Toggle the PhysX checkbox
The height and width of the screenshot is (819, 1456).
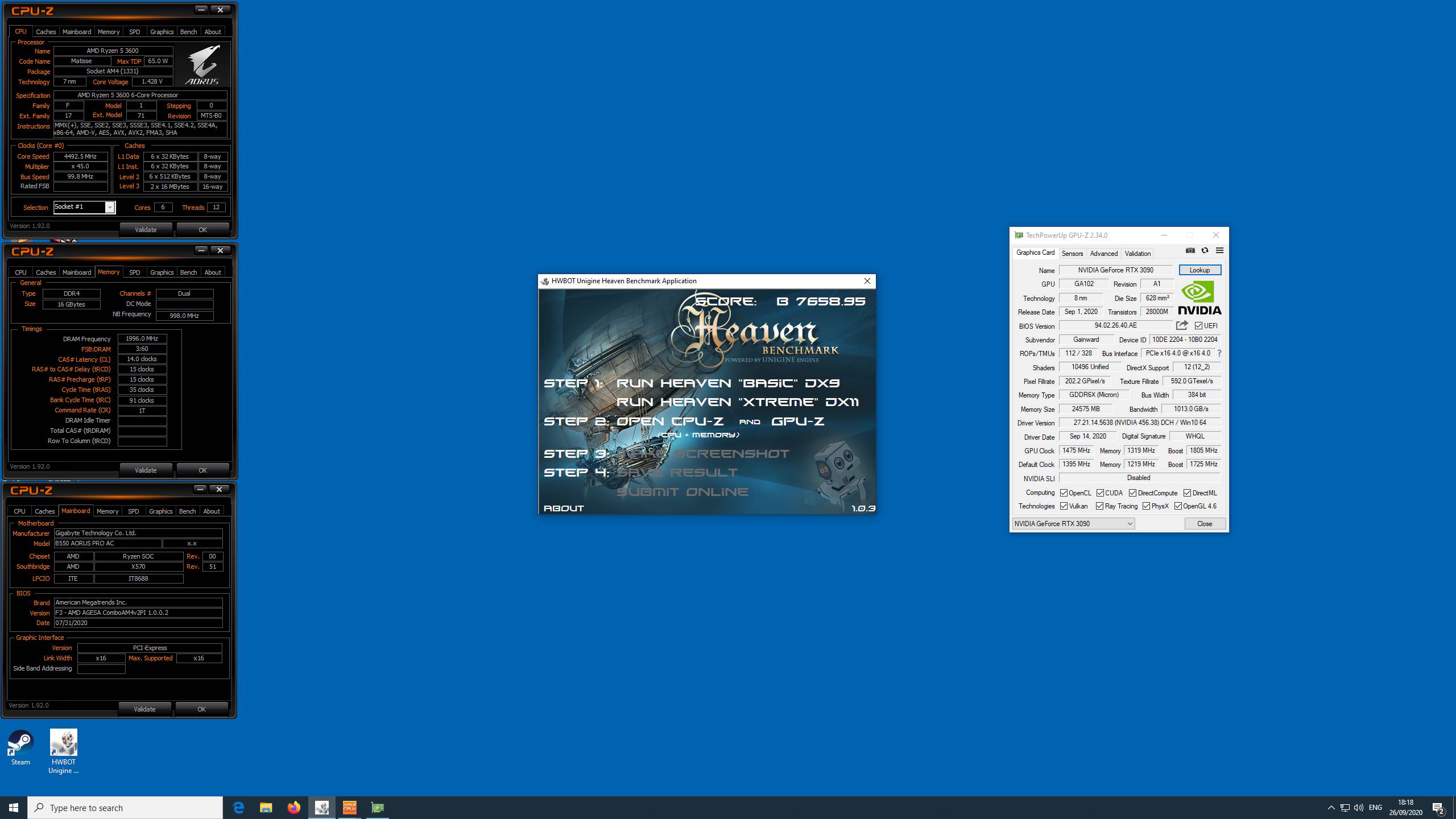point(1146,506)
